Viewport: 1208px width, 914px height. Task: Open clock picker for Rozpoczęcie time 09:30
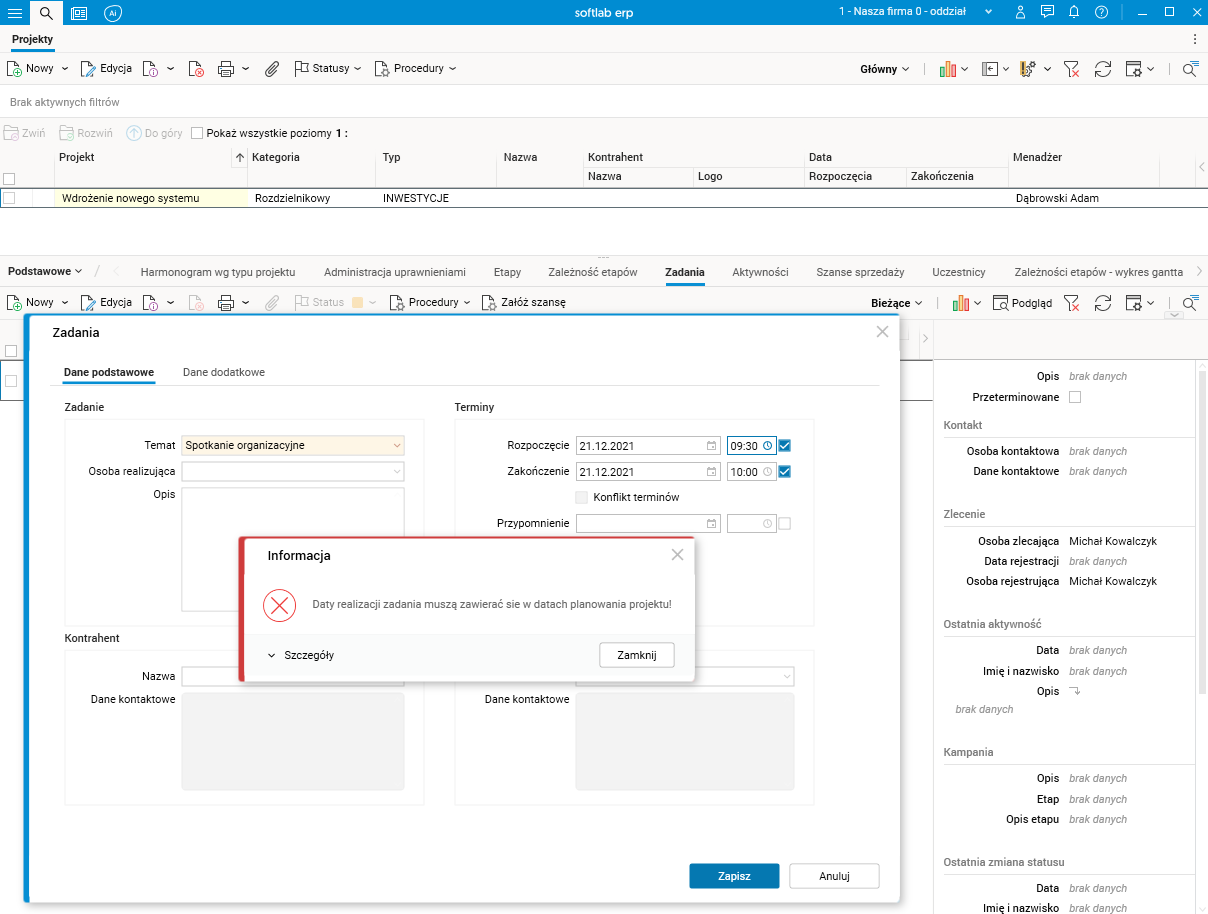[x=767, y=446]
